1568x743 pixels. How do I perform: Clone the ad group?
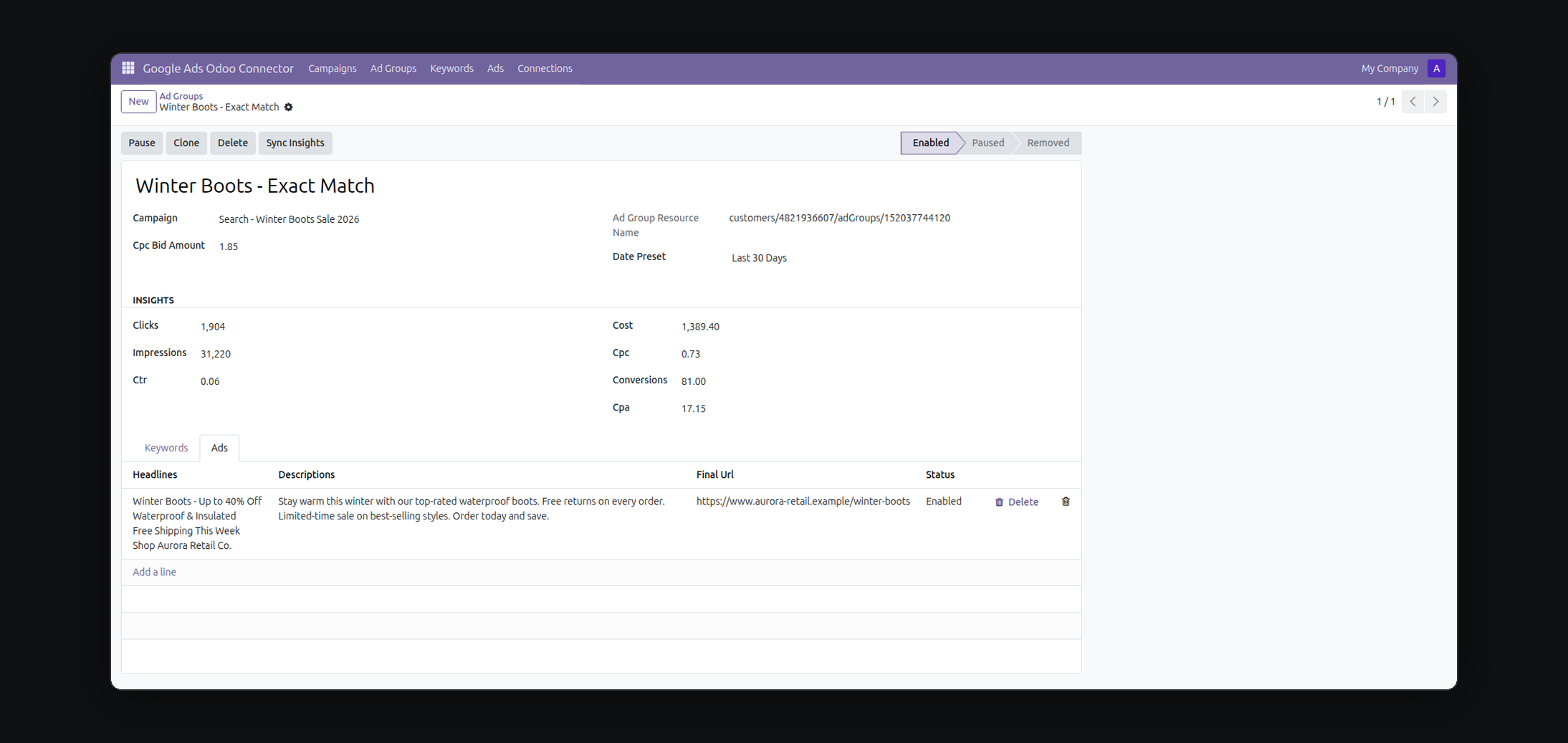click(186, 143)
